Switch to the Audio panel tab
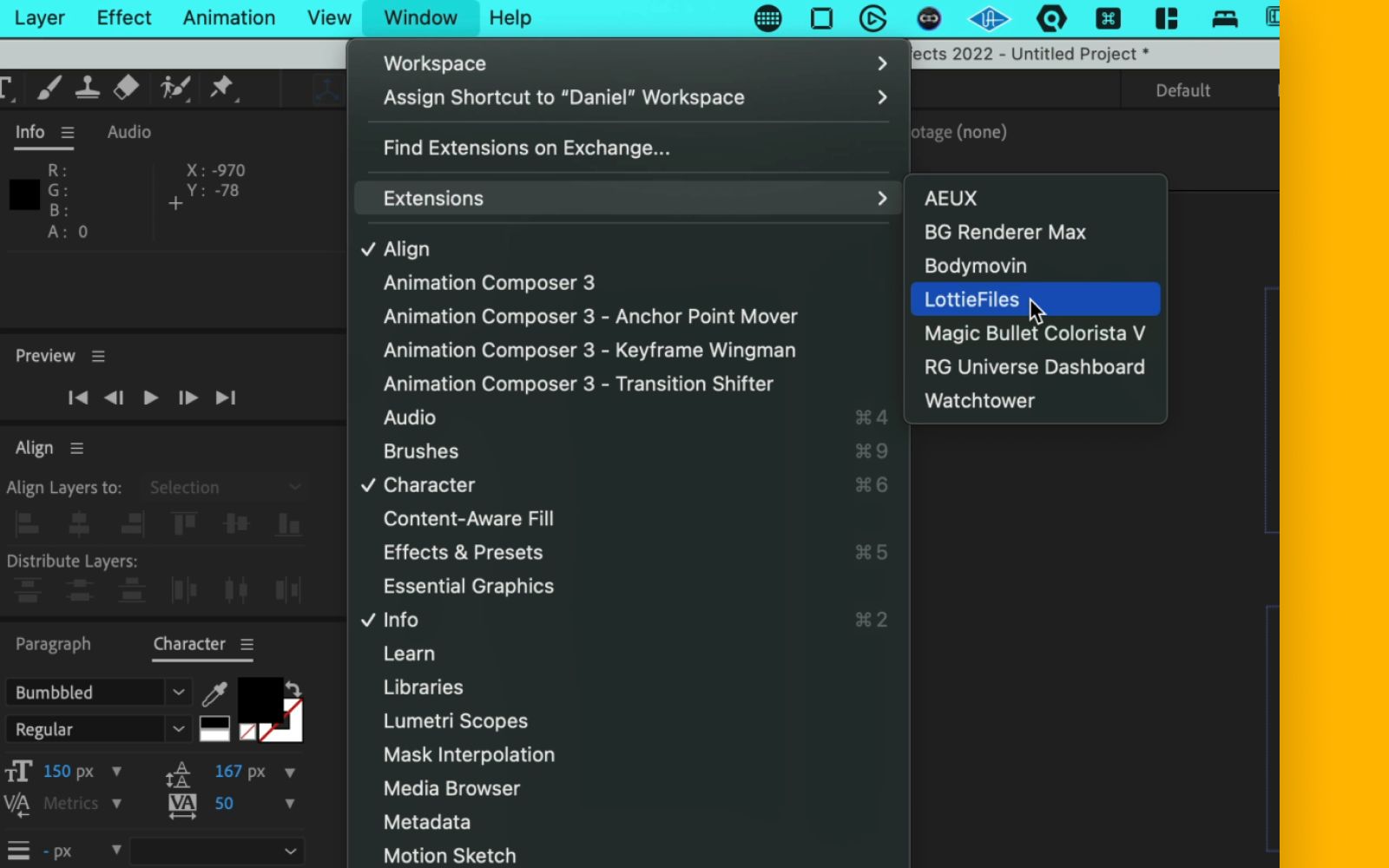Viewport: 1389px width, 868px height. click(129, 132)
